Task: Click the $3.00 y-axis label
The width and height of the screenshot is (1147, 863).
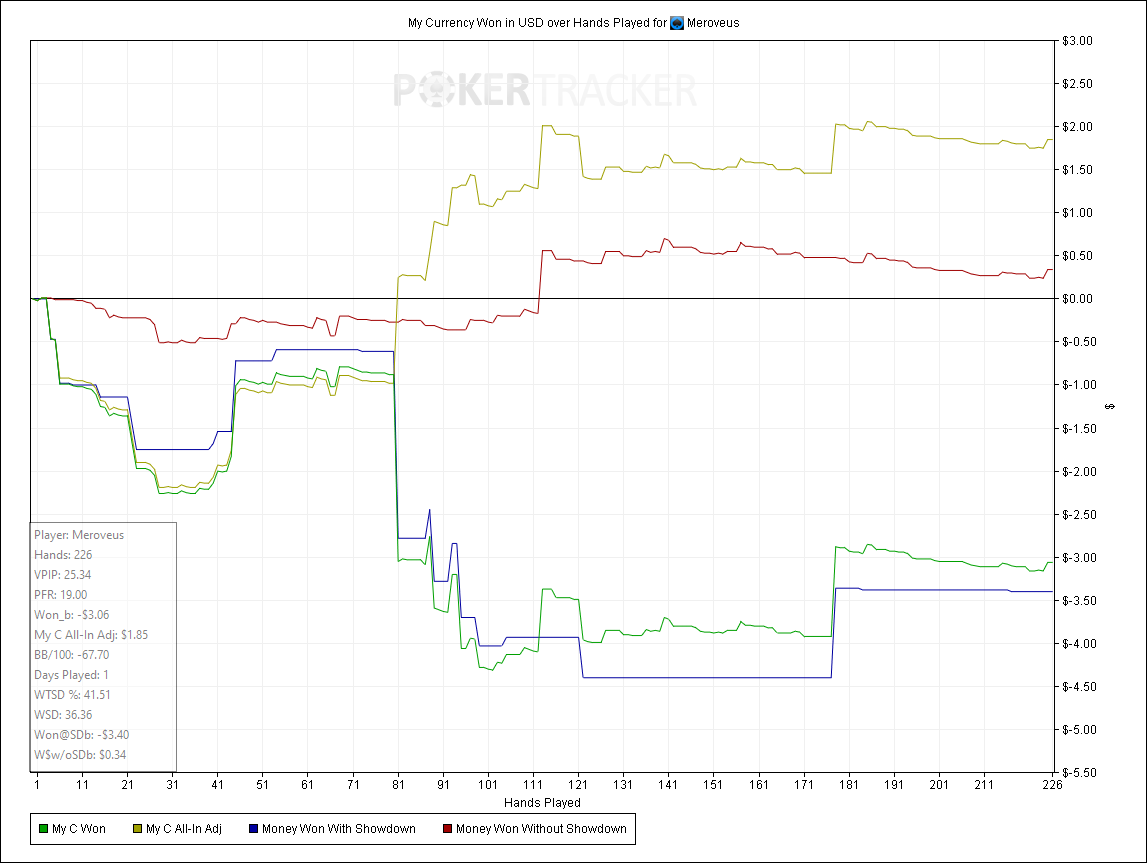Action: pyautogui.click(x=1078, y=41)
